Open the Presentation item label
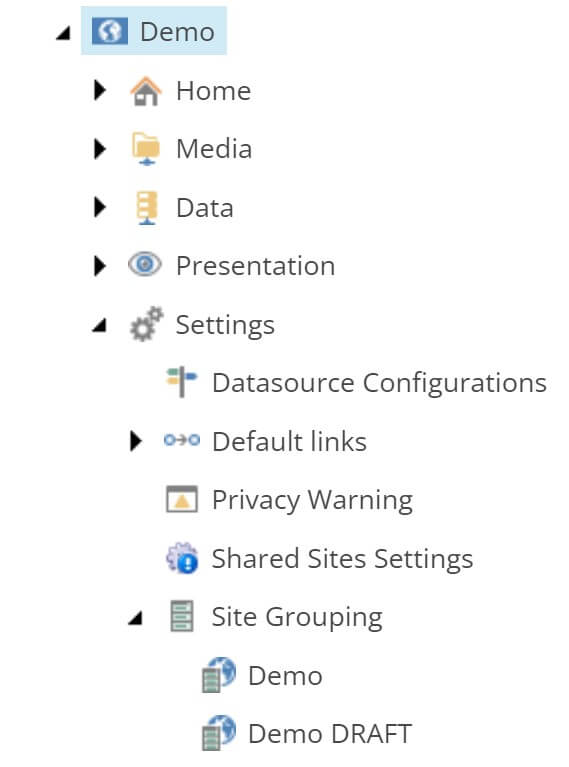569x767 pixels. [x=255, y=266]
